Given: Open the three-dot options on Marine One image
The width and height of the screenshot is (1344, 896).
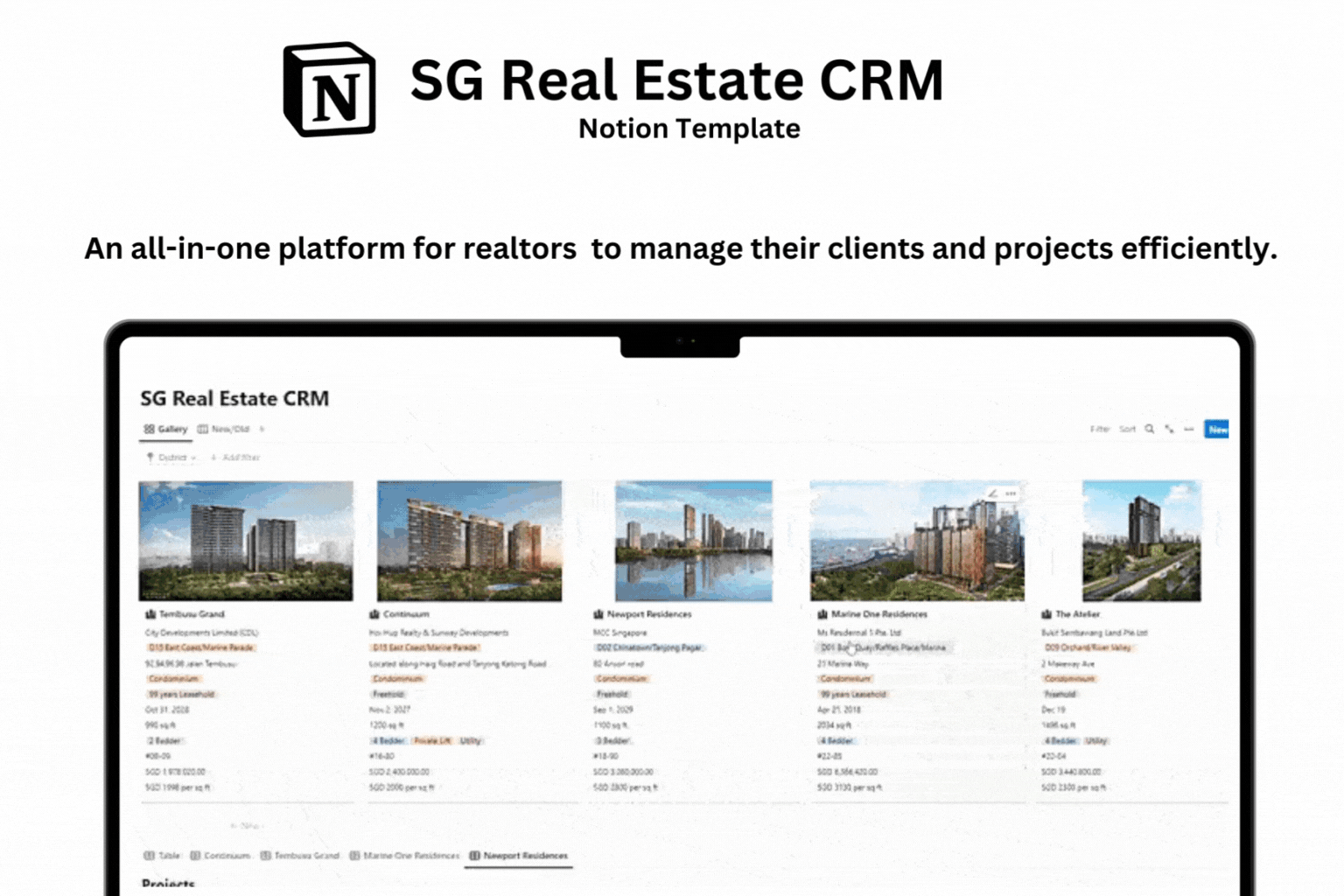Looking at the screenshot, I should point(1011,493).
